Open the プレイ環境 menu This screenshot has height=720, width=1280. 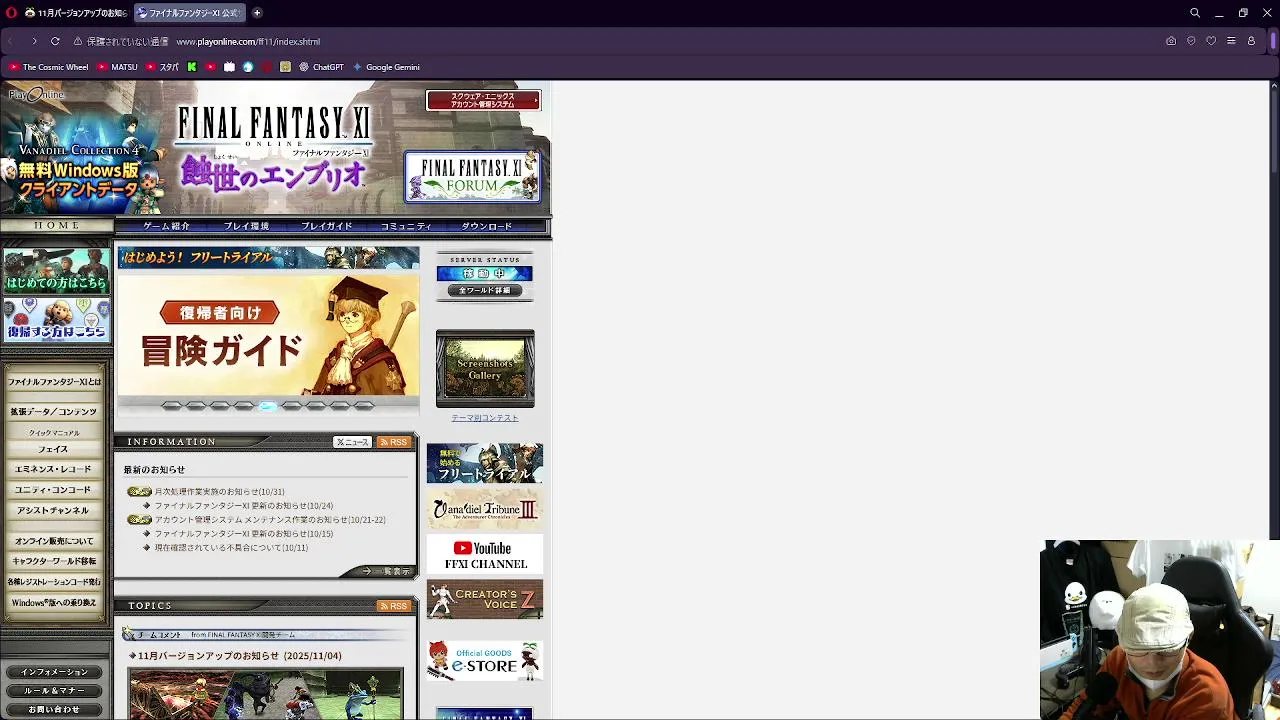246,226
